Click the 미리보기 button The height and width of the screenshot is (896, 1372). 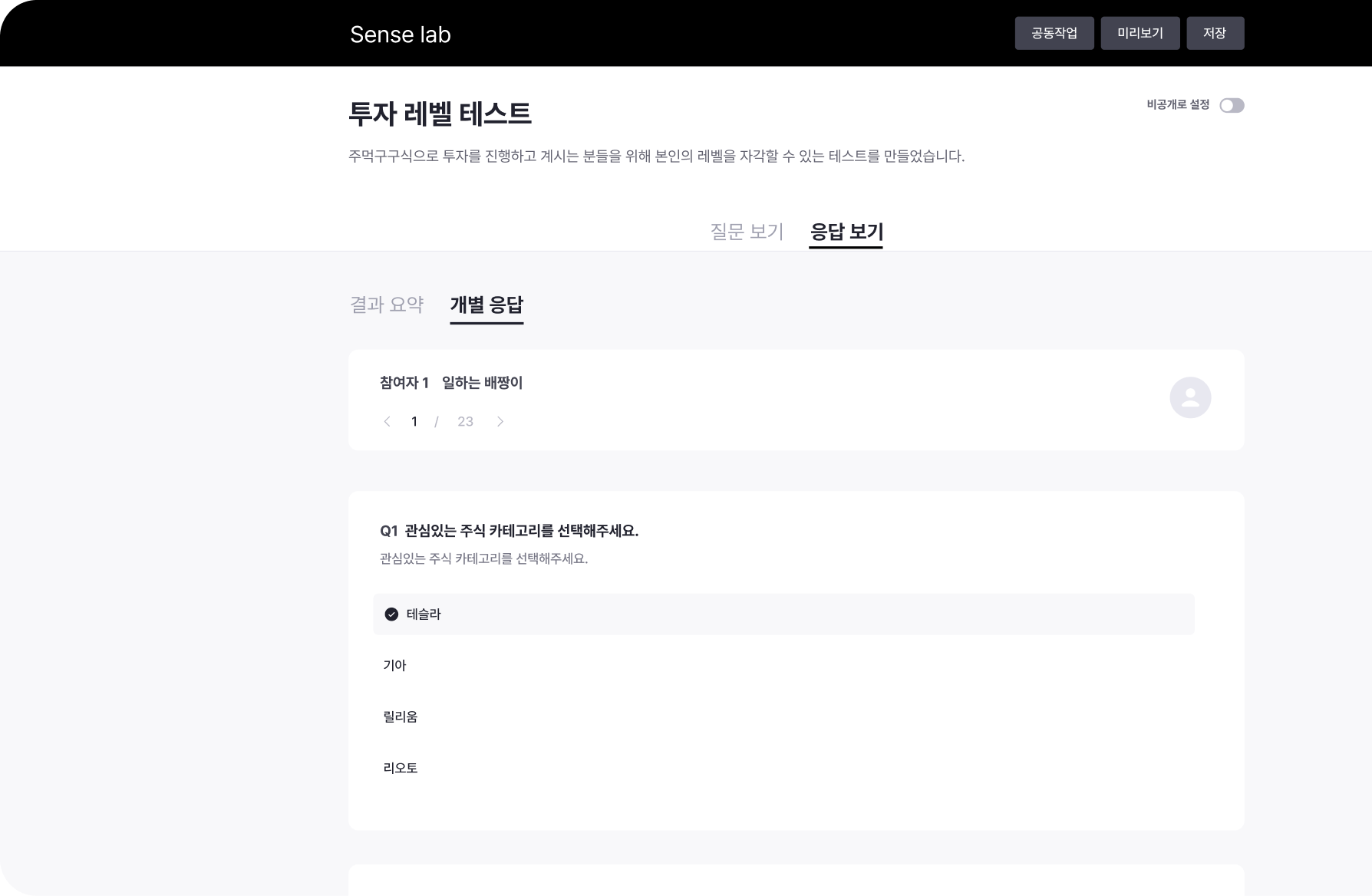(1140, 33)
